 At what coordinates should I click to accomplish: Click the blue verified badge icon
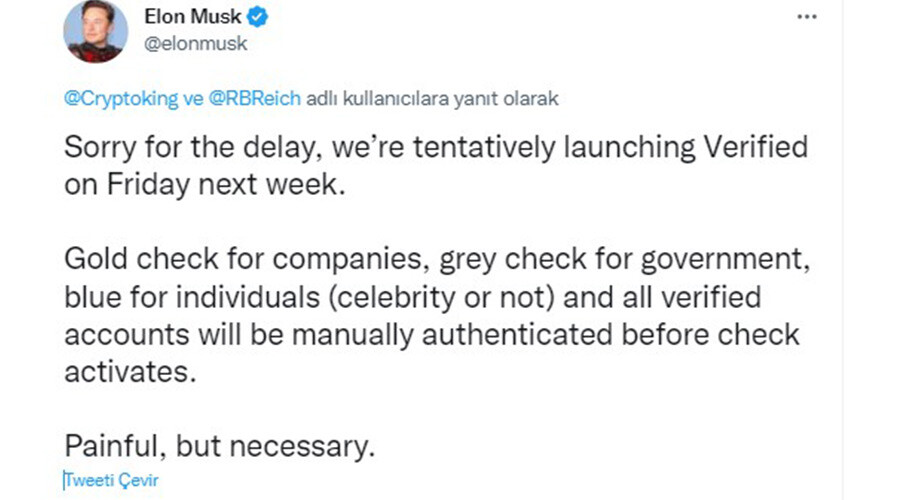click(x=256, y=18)
